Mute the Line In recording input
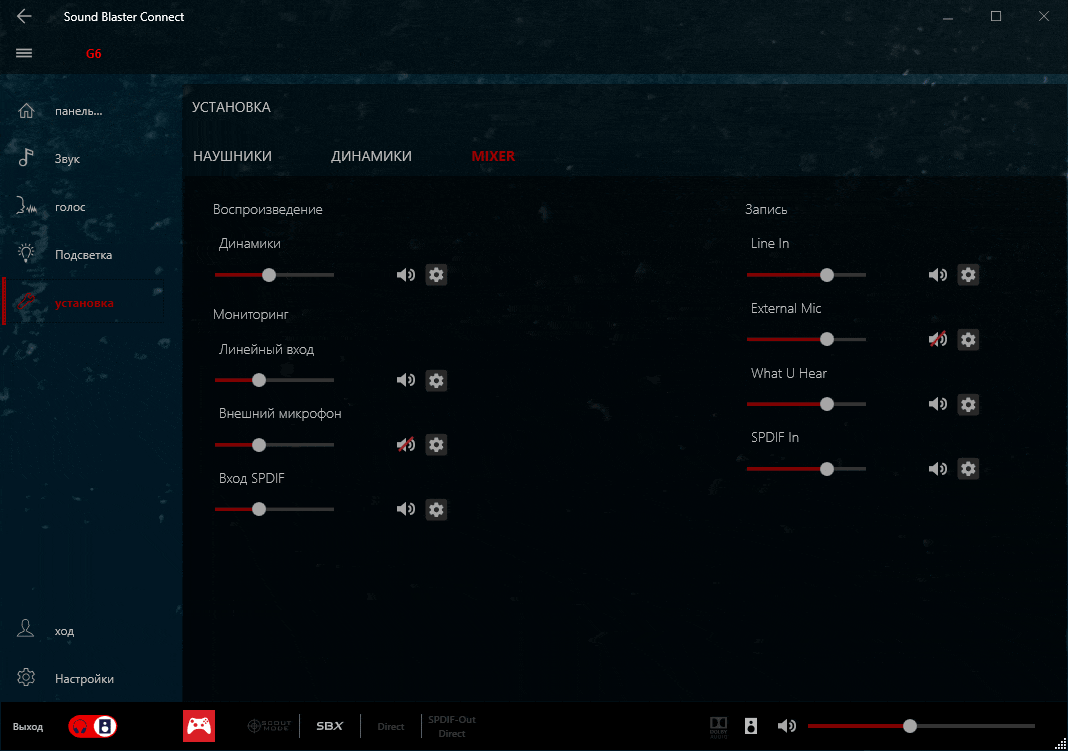This screenshot has height=751, width=1068. pos(937,275)
